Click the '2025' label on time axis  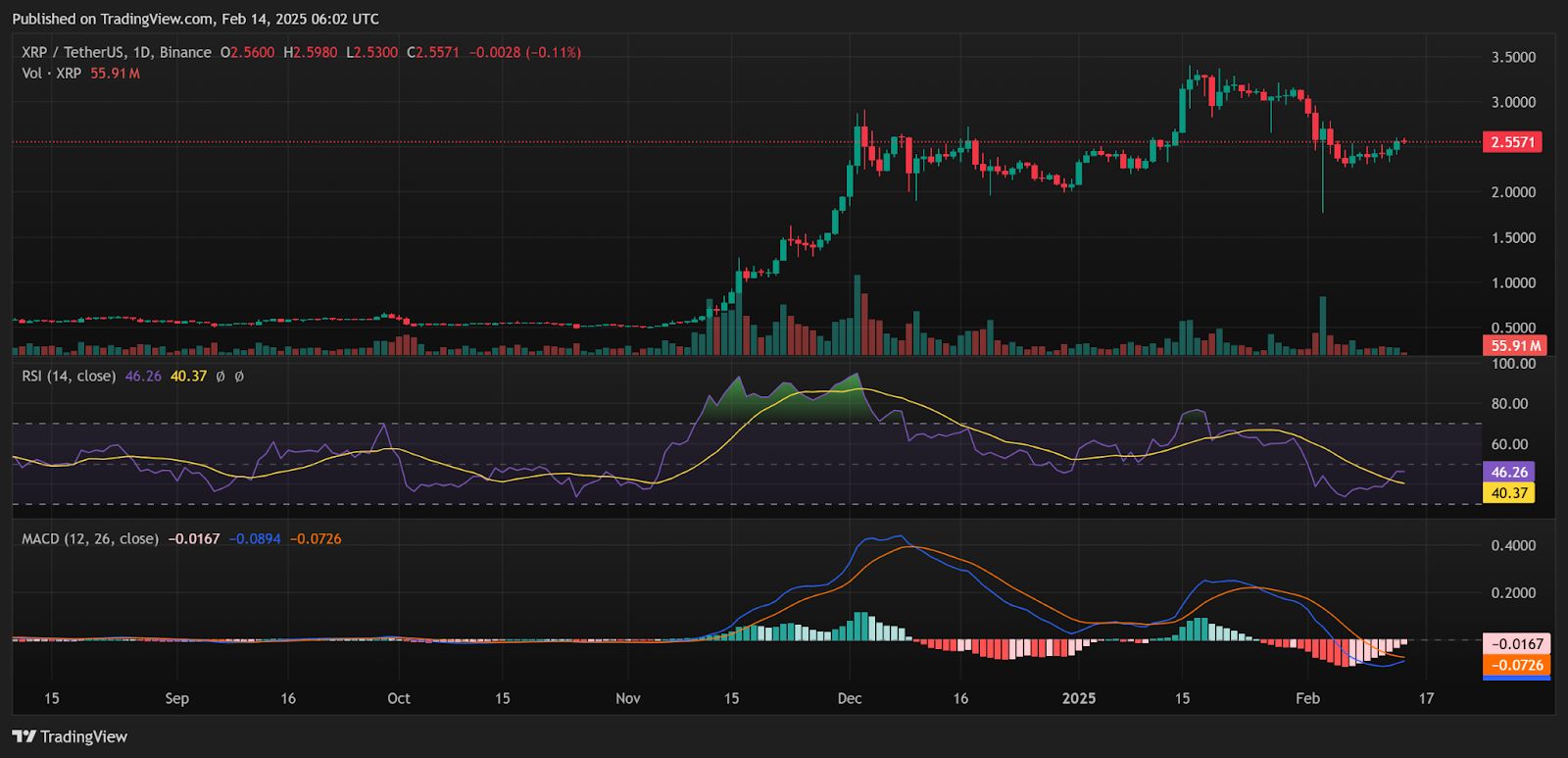pyautogui.click(x=1079, y=698)
